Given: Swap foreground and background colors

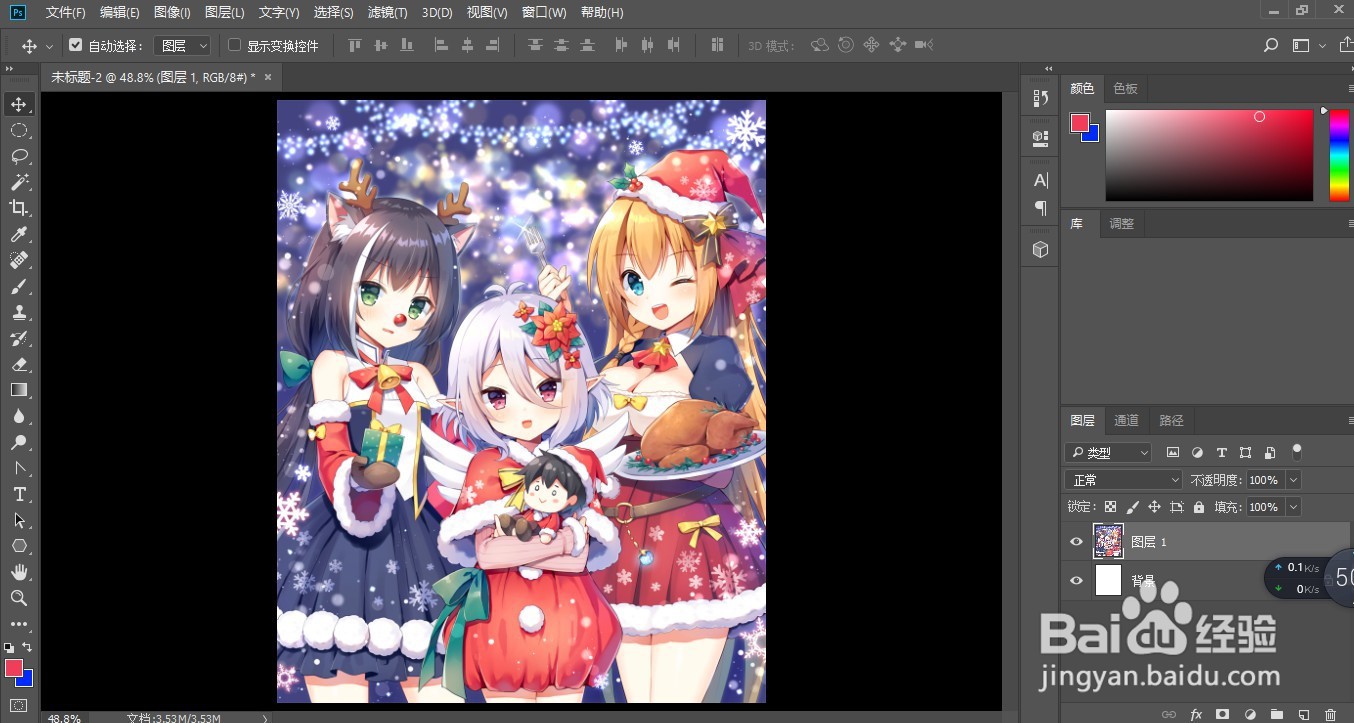Looking at the screenshot, I should 28,648.
